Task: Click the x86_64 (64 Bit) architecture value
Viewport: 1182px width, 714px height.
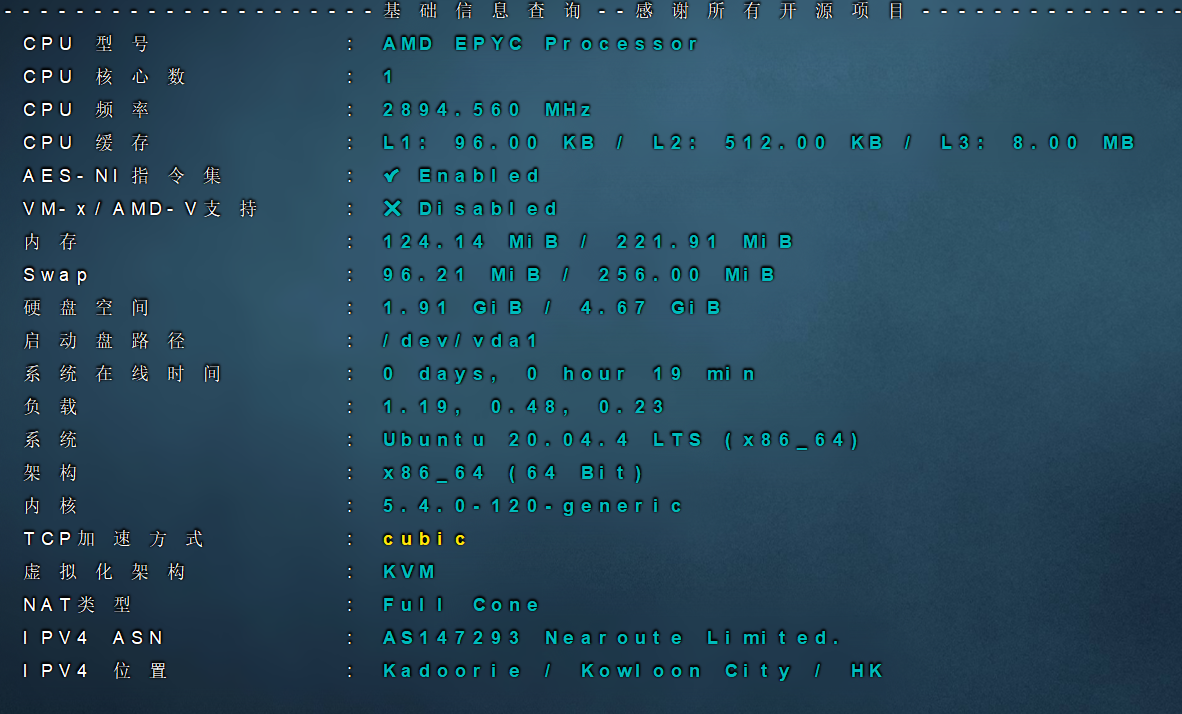Action: point(514,473)
